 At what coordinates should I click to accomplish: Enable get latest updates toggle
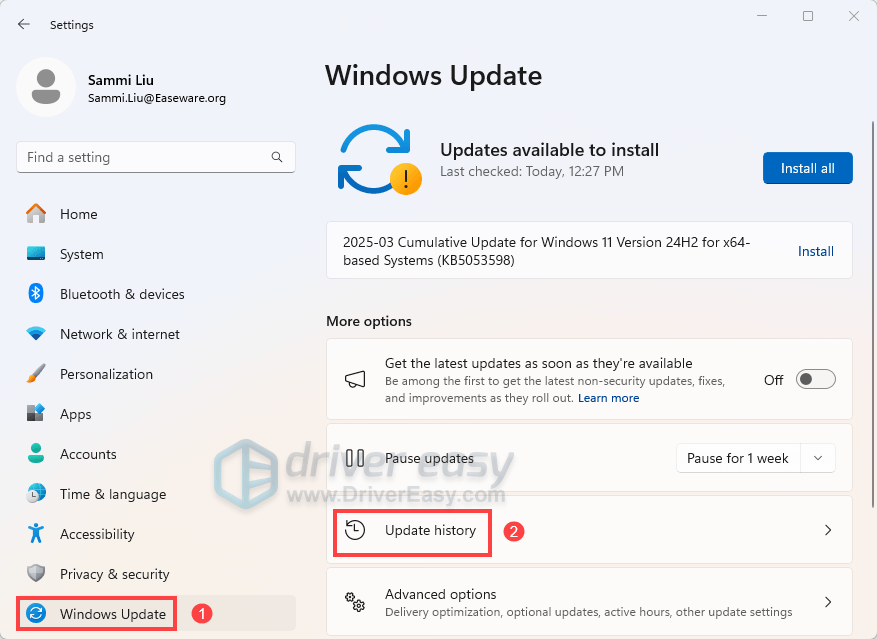[815, 380]
